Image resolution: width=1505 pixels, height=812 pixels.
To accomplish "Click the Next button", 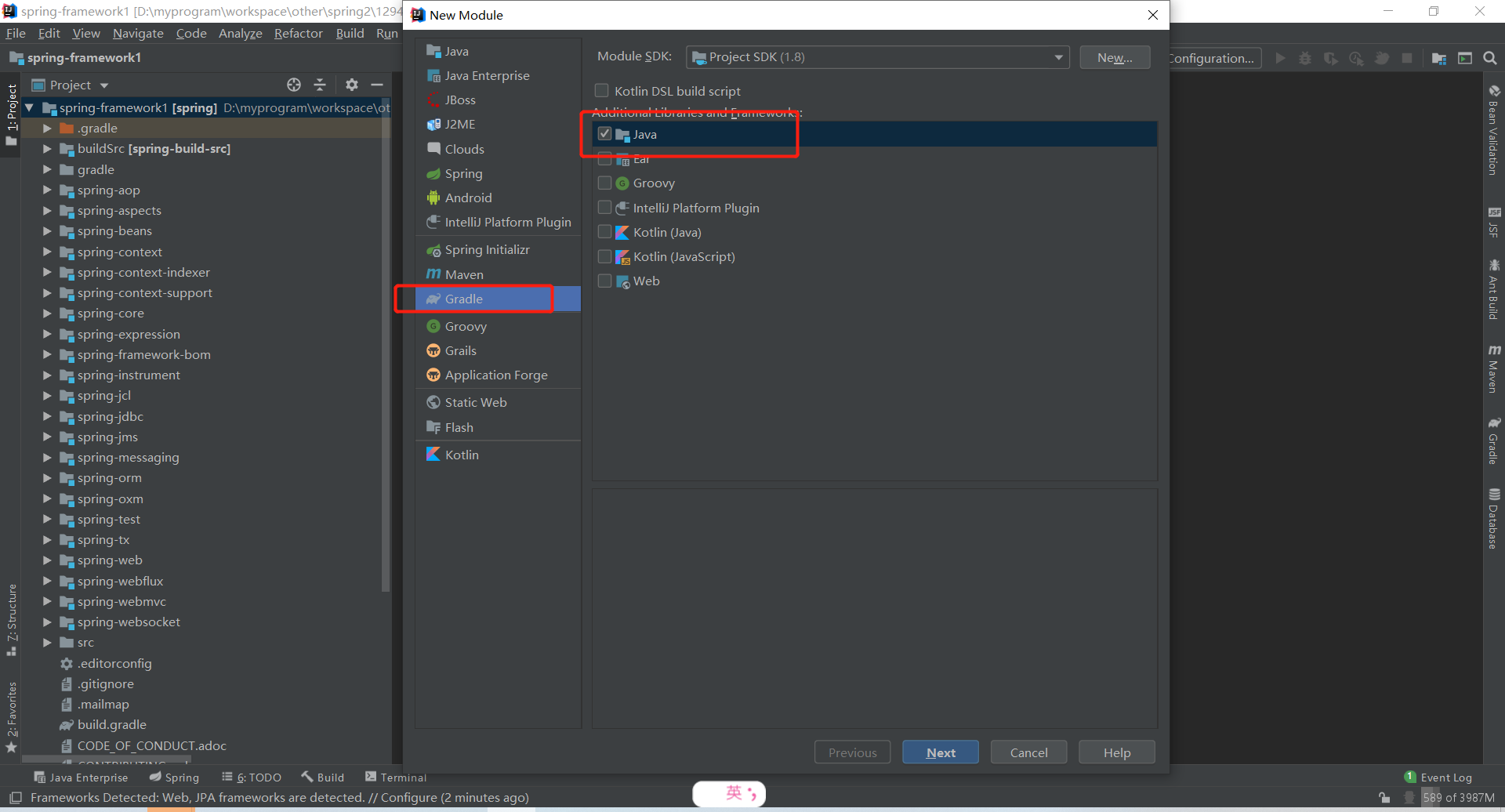I will tap(941, 752).
